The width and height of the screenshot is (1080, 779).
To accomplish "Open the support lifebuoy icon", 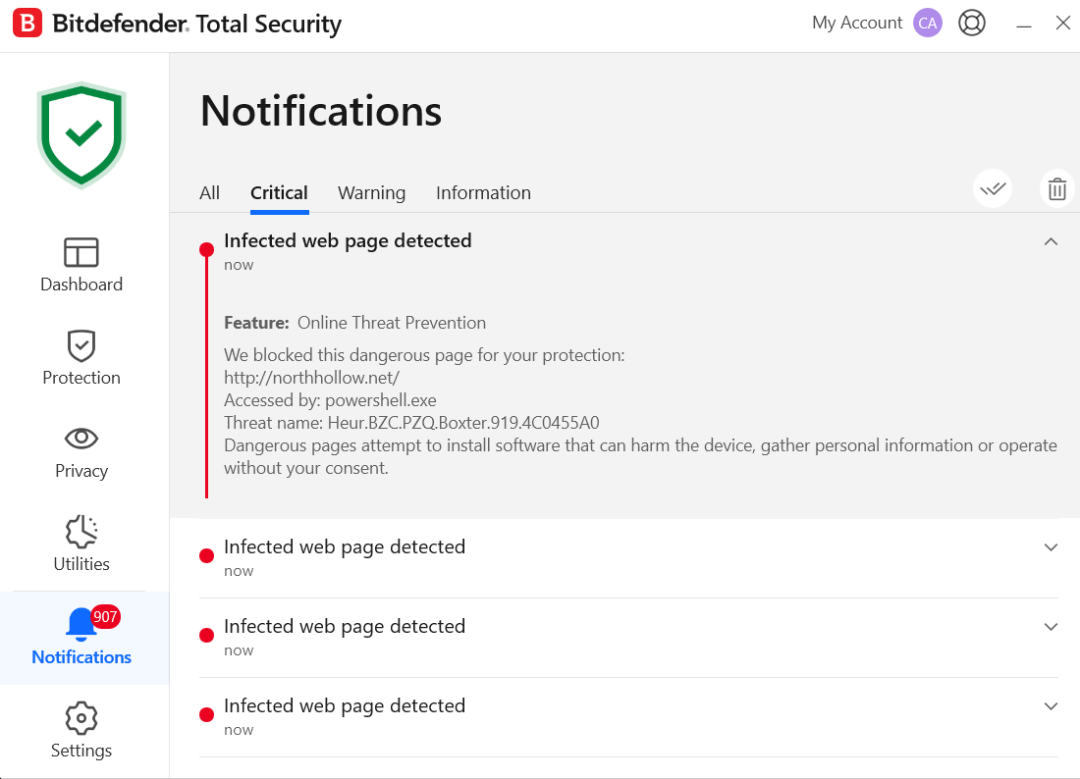I will pyautogui.click(x=972, y=23).
